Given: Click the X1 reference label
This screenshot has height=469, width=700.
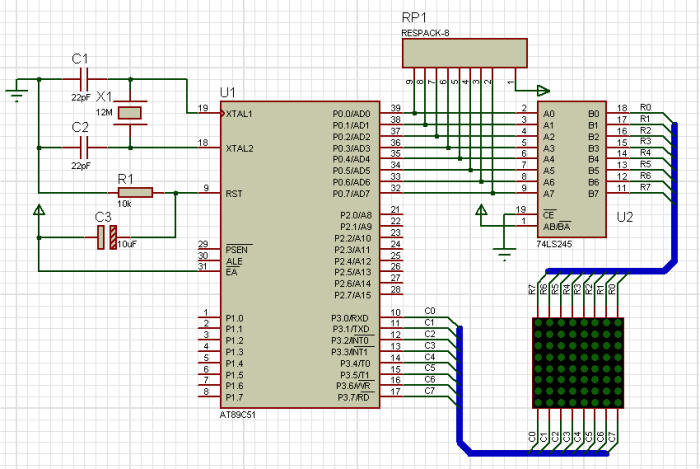Looking at the screenshot, I should tap(104, 96).
